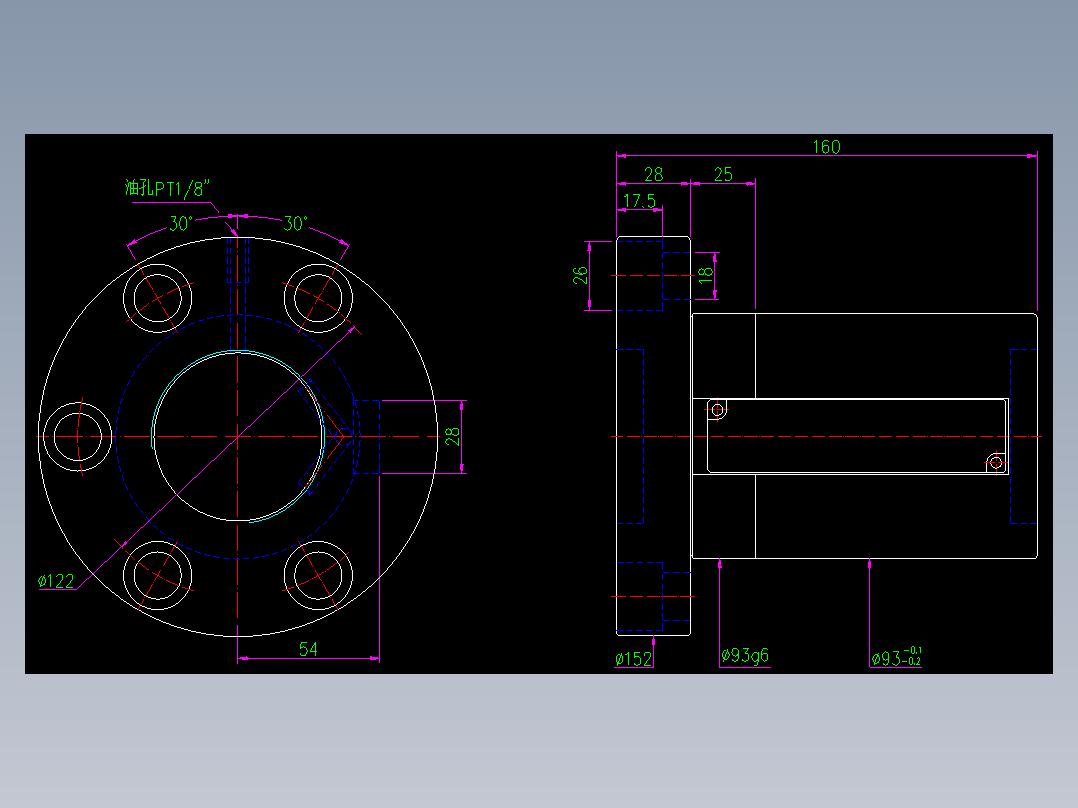This screenshot has height=808, width=1078.
Task: Select the 17.5 dimension text
Action: click(x=639, y=201)
